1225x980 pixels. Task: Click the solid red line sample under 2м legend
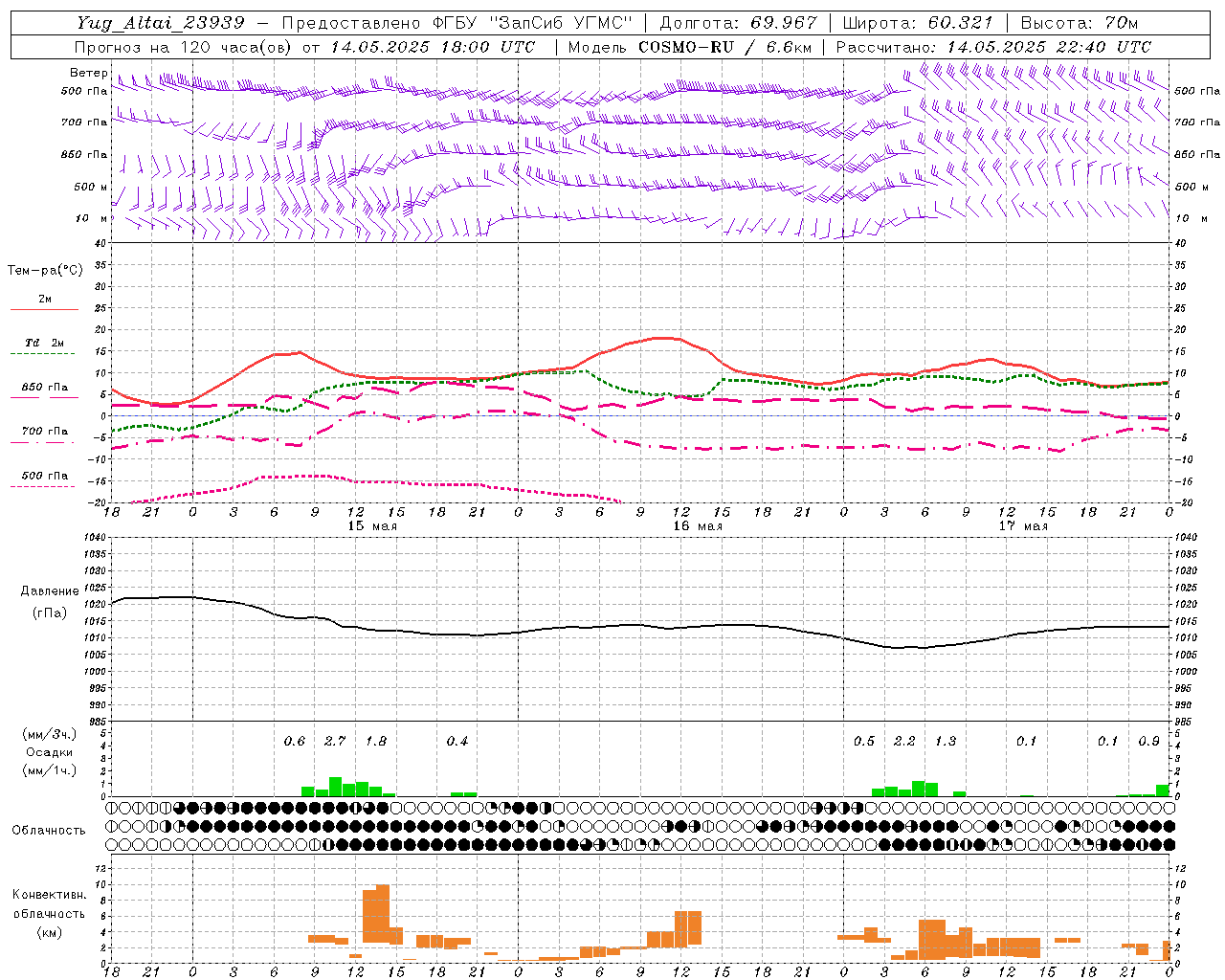[x=44, y=310]
